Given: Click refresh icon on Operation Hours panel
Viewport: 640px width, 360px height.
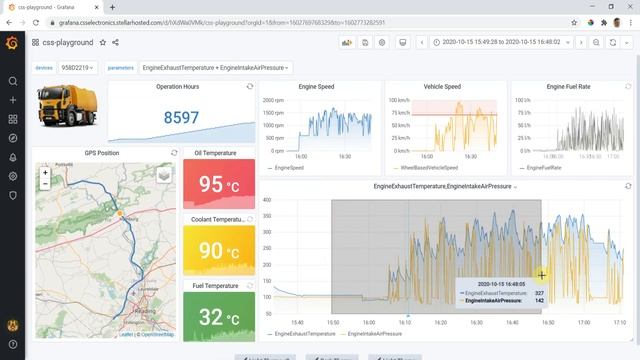Looking at the screenshot, I should click(x=250, y=87).
